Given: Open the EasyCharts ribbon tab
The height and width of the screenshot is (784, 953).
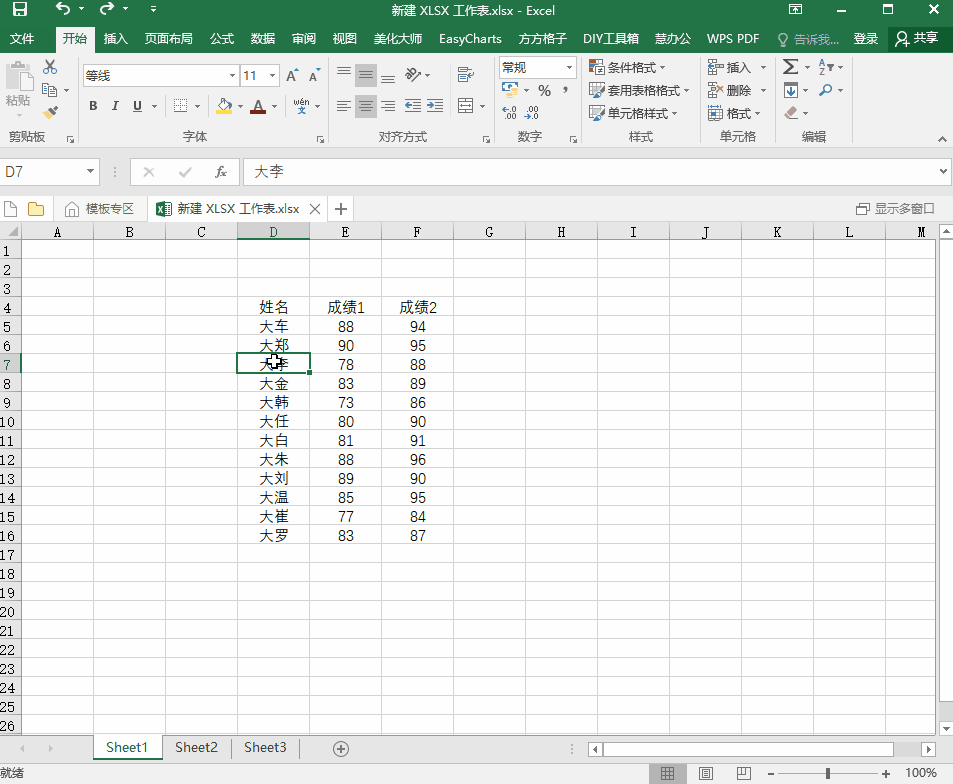Looking at the screenshot, I should click(470, 38).
